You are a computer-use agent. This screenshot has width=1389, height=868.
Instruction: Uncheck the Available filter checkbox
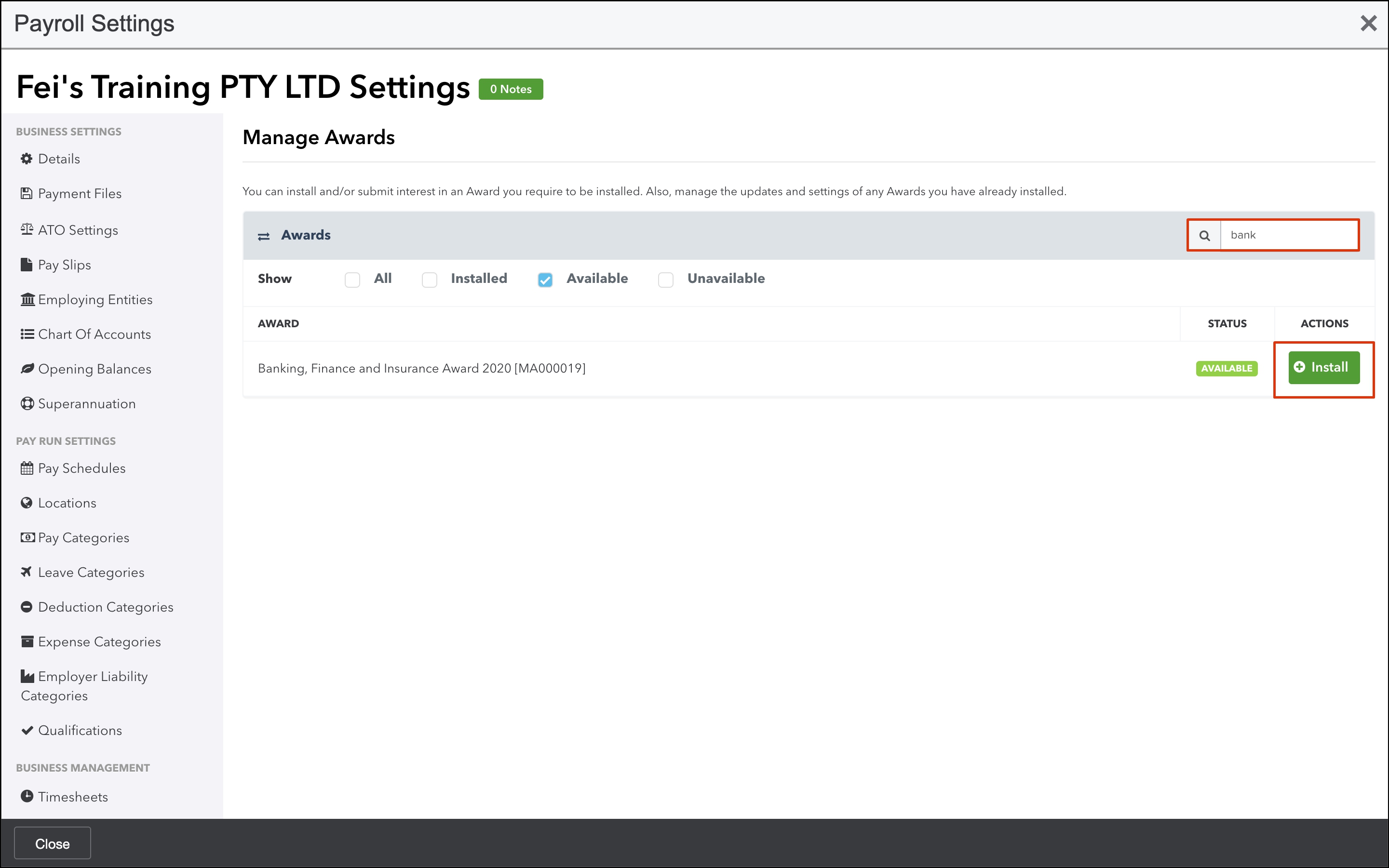[545, 280]
